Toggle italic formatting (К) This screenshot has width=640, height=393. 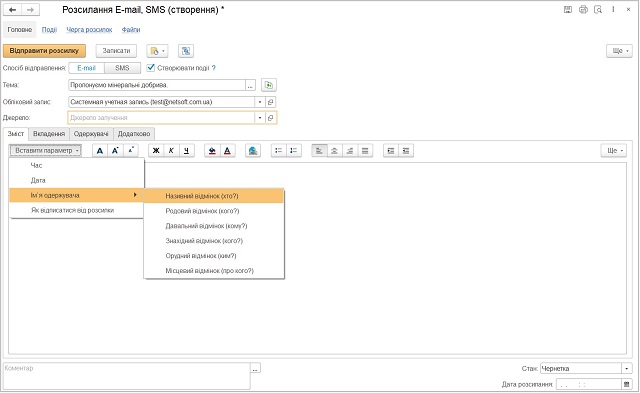pyautogui.click(x=171, y=151)
